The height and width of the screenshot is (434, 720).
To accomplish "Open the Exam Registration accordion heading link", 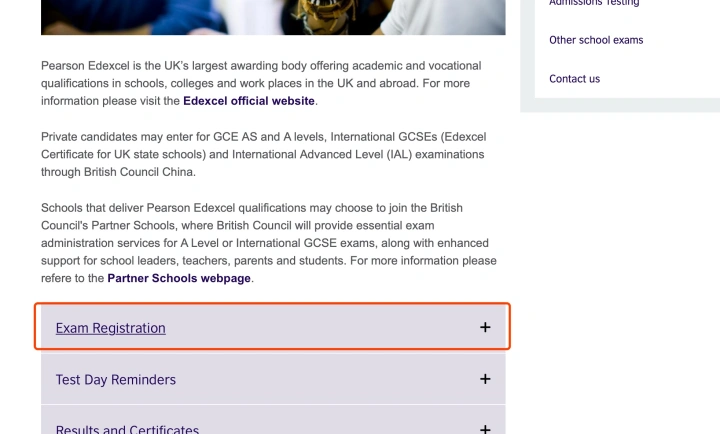I will (111, 328).
